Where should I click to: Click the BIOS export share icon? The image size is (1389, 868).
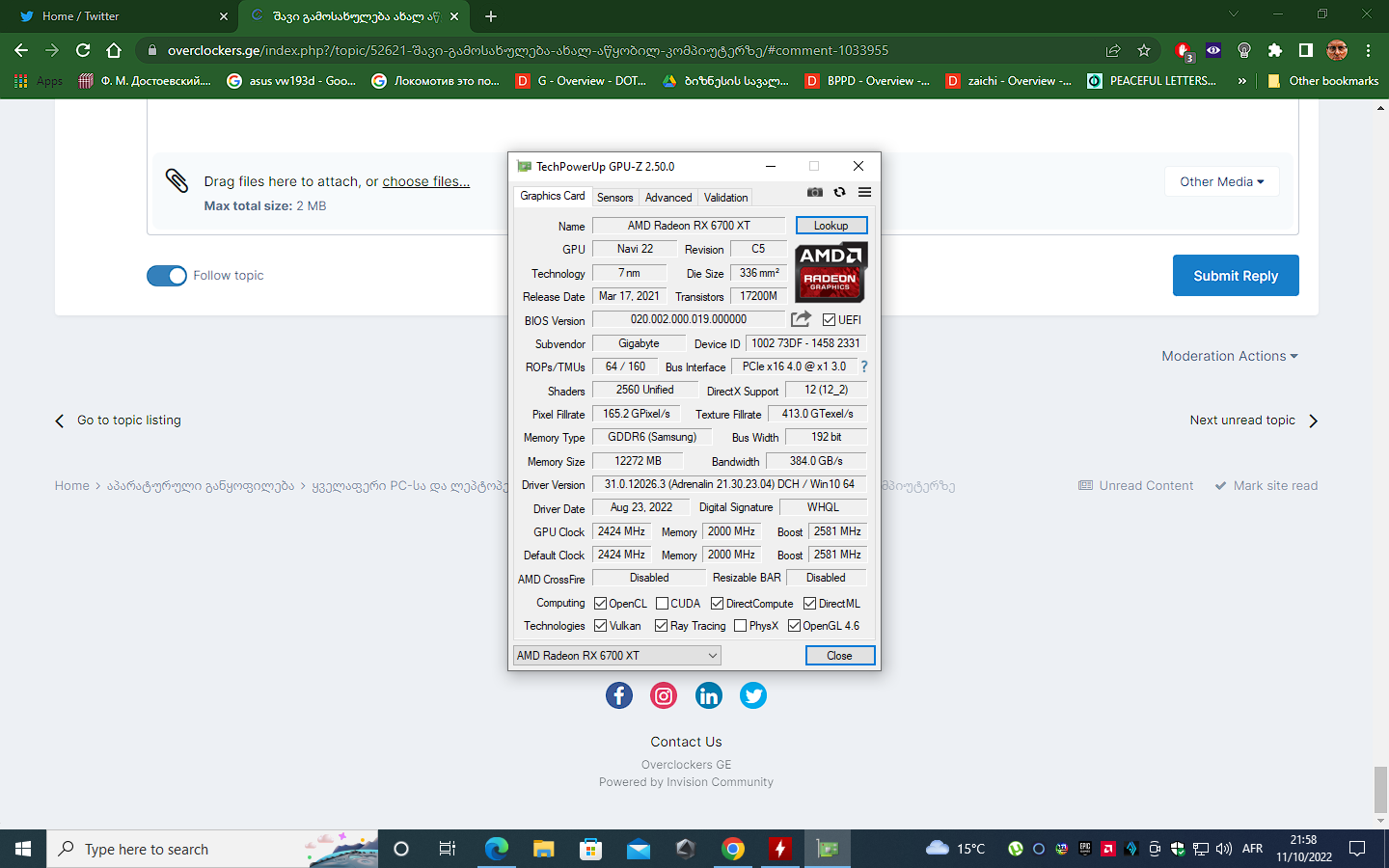(801, 319)
